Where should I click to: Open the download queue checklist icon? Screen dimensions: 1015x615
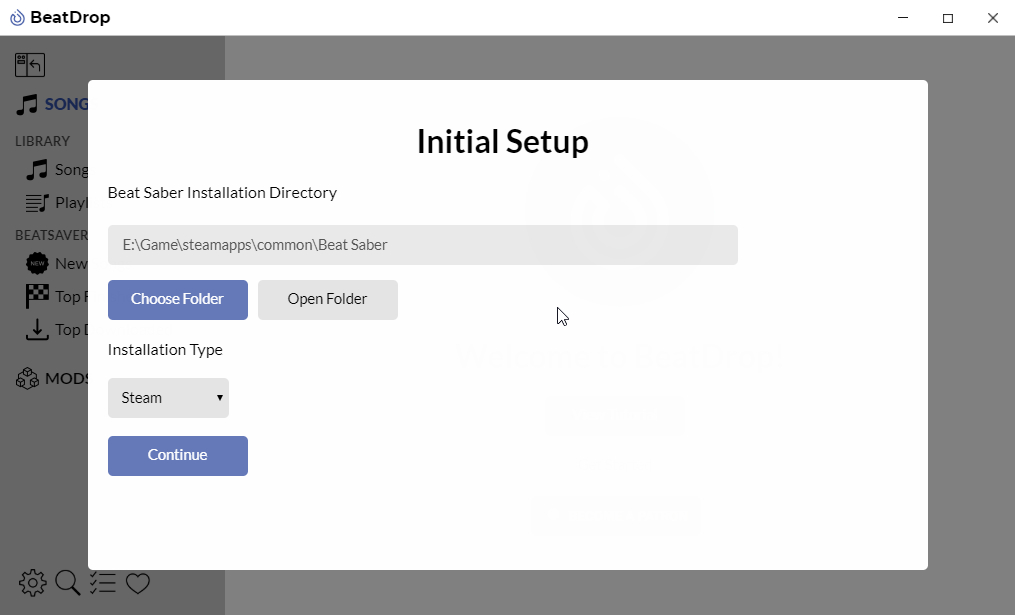click(x=102, y=583)
